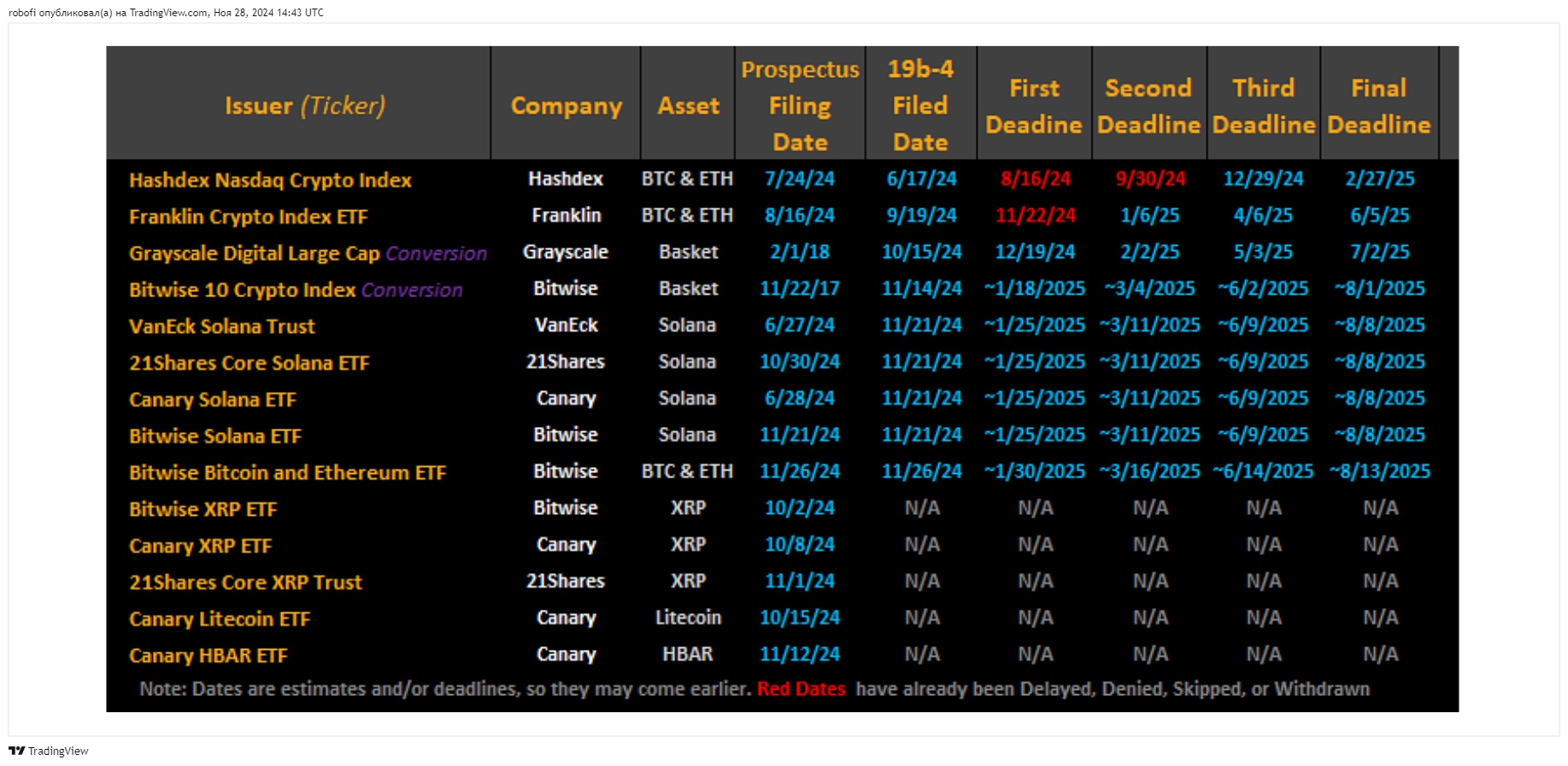
Task: Click Grayscale second deadline 2/2/25
Action: pos(1151,252)
